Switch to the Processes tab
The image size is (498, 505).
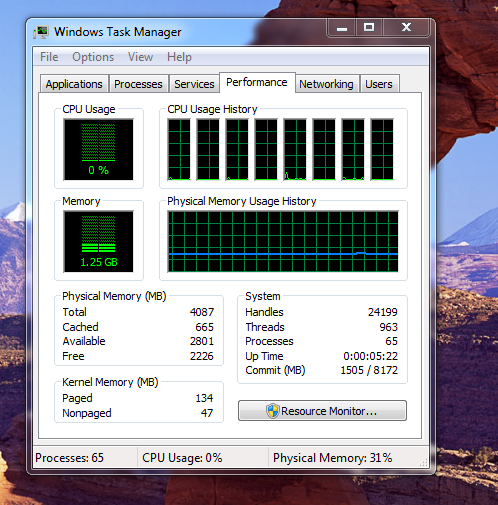click(x=138, y=84)
